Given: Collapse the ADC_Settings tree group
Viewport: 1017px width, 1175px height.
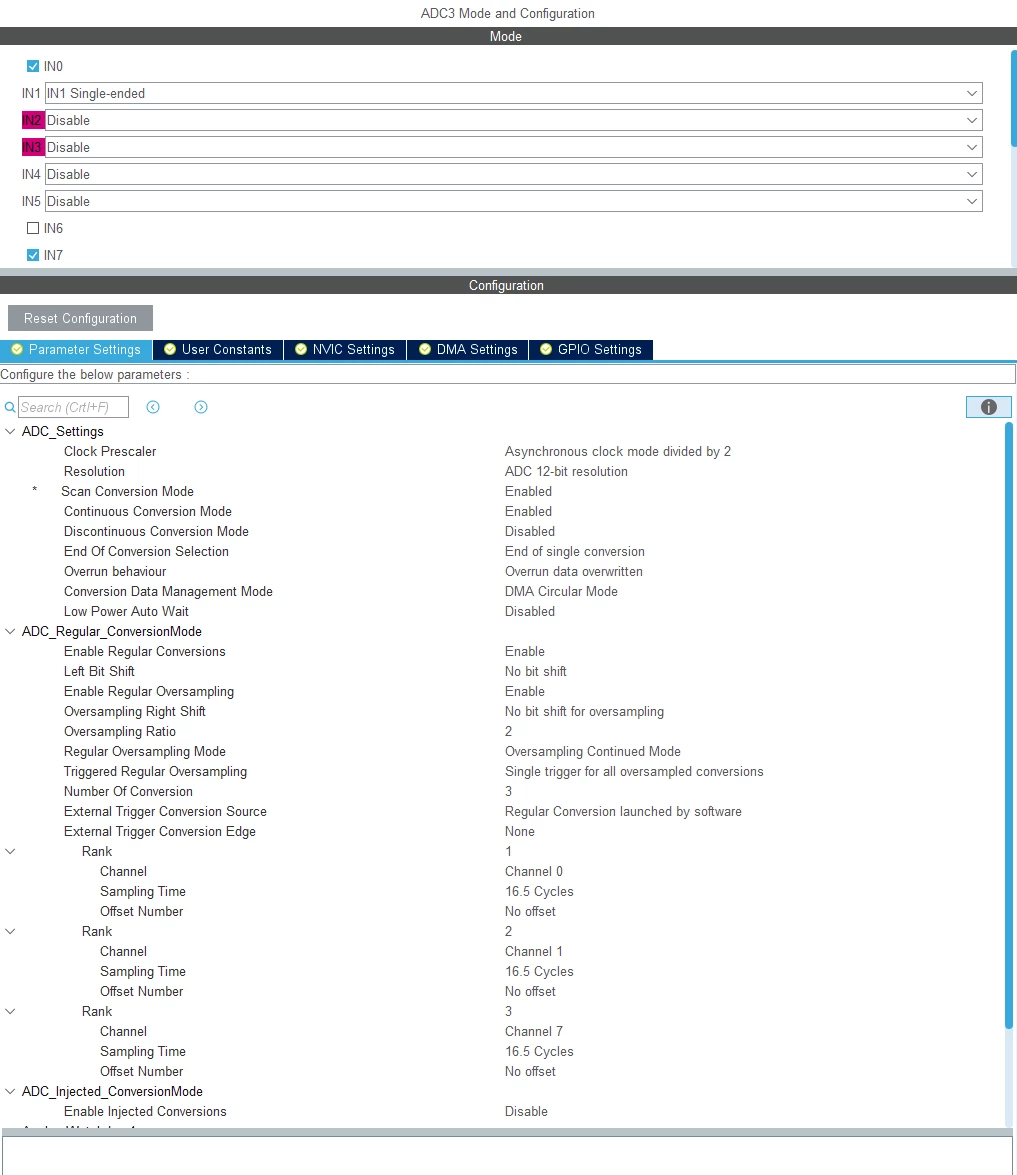Looking at the screenshot, I should tap(10, 432).
